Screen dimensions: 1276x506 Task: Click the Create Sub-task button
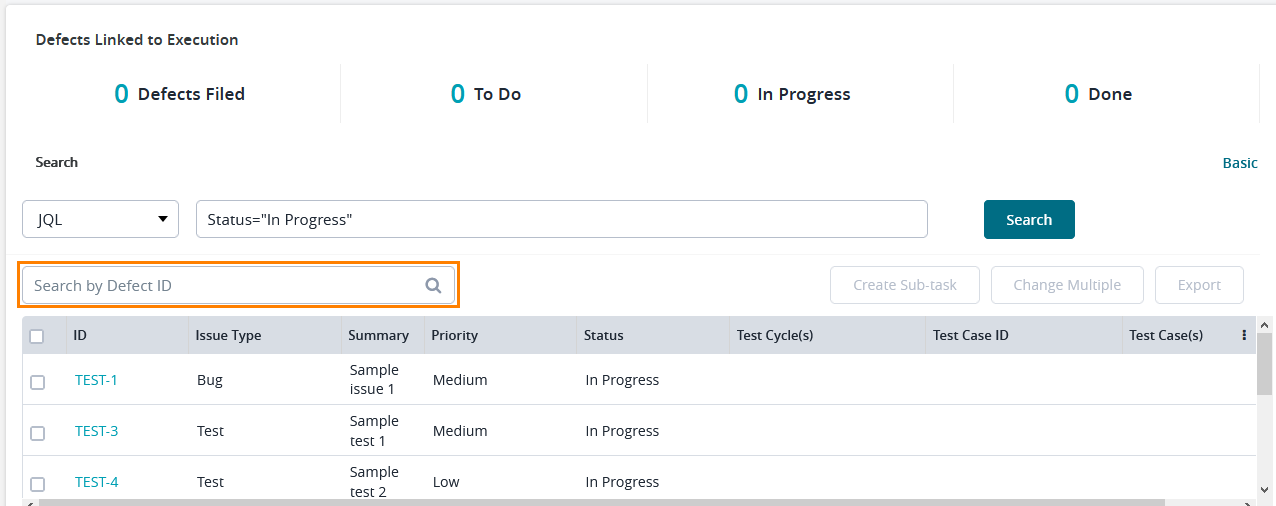click(905, 285)
